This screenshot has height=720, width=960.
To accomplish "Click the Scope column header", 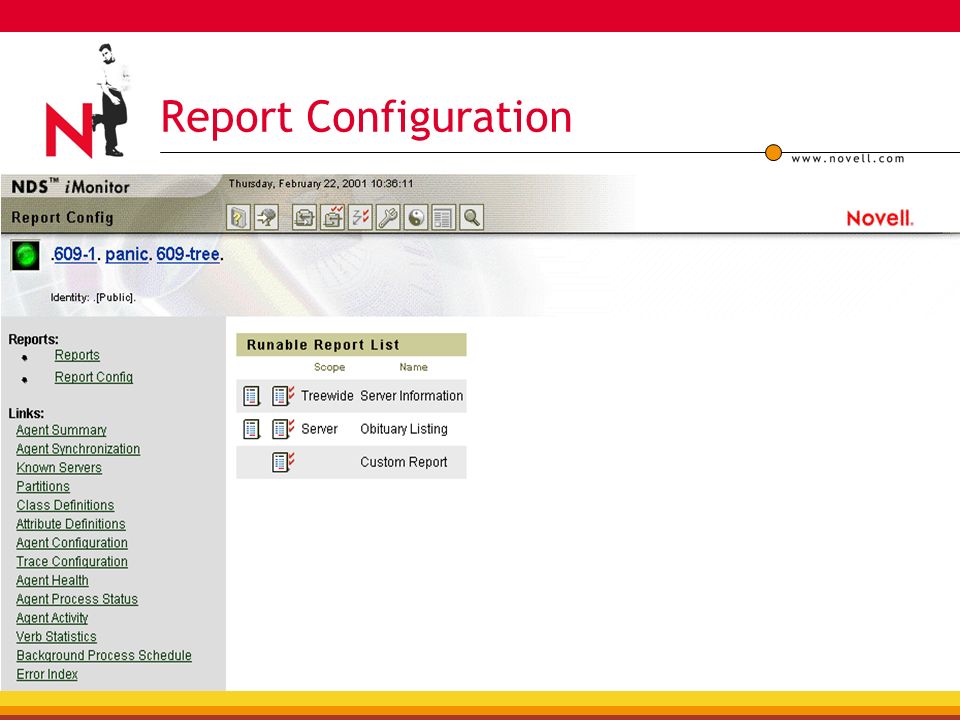I will coord(329,367).
